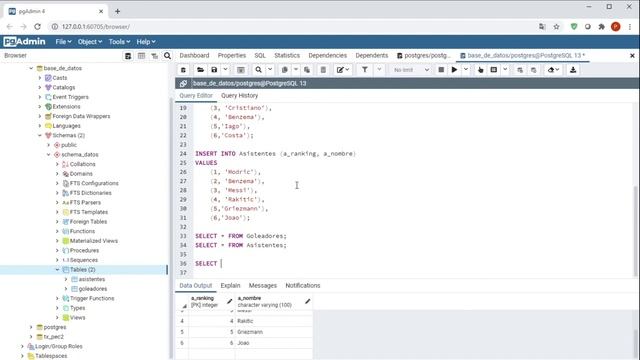
Task: Switch to the SQL tab
Action: pos(260,56)
